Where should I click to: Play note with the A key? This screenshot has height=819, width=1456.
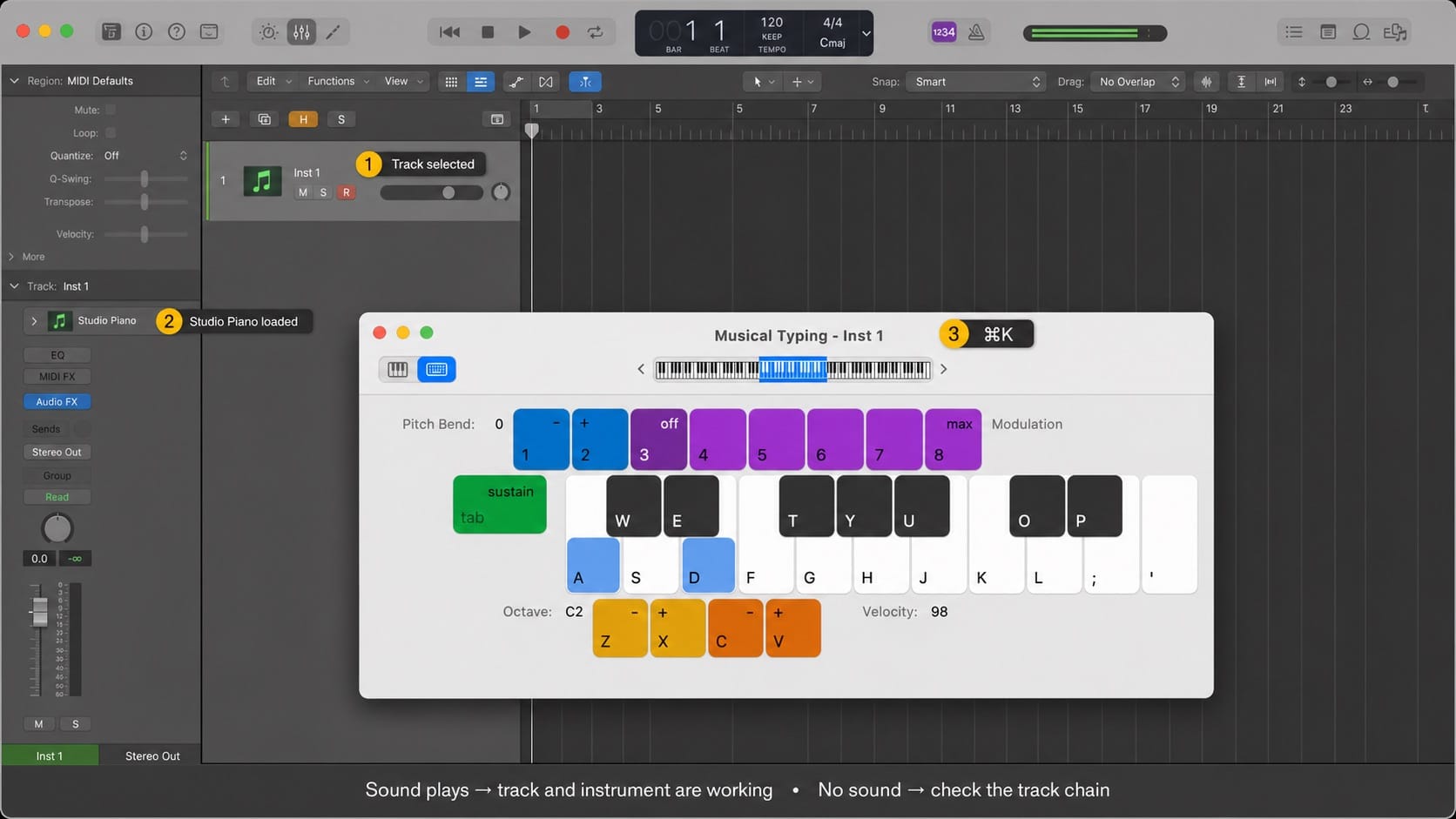click(x=593, y=566)
